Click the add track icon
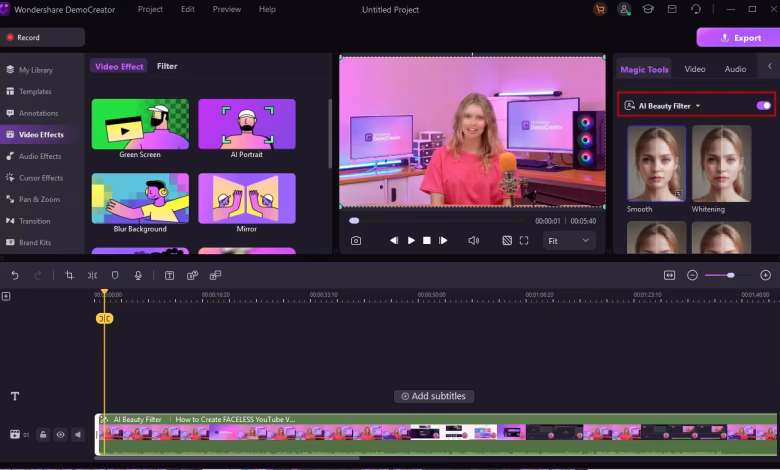The width and height of the screenshot is (780, 470). (6, 296)
